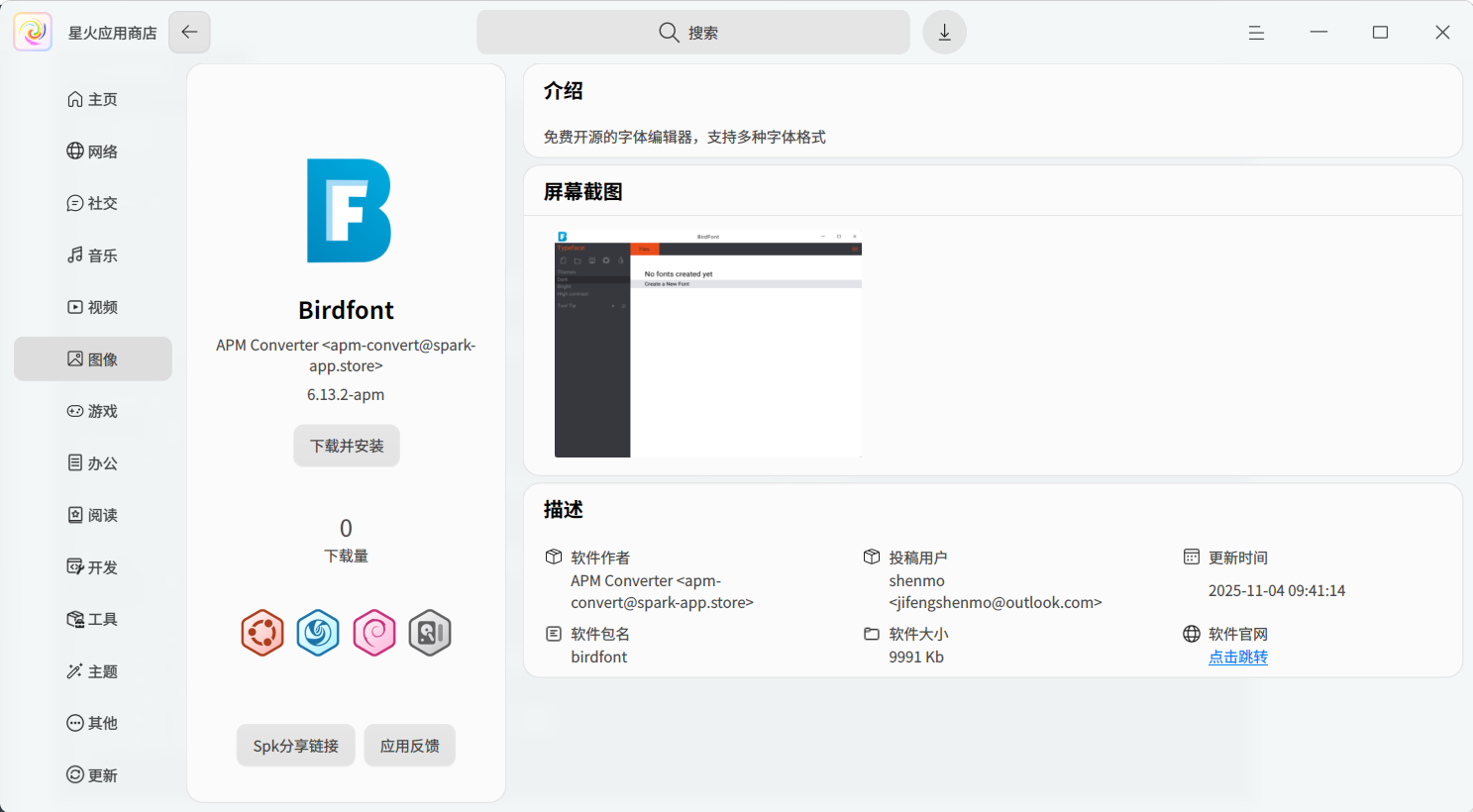Open the 其他 other category
This screenshot has width=1473, height=812.
(x=93, y=723)
